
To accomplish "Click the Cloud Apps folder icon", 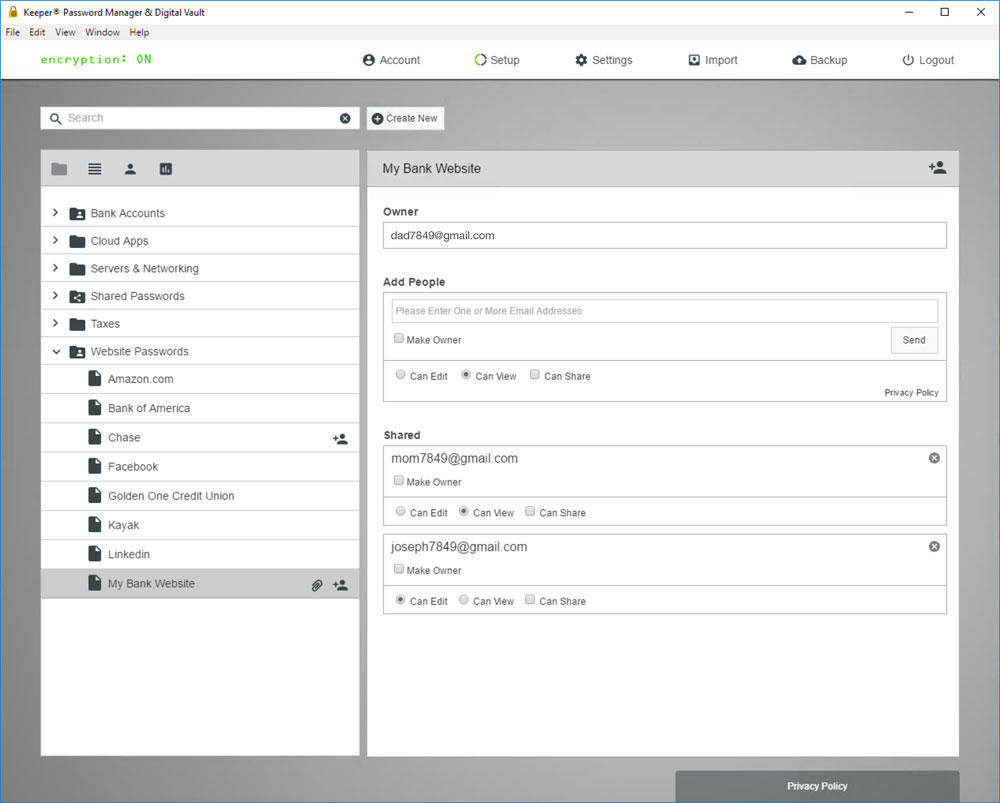I will (x=77, y=241).
